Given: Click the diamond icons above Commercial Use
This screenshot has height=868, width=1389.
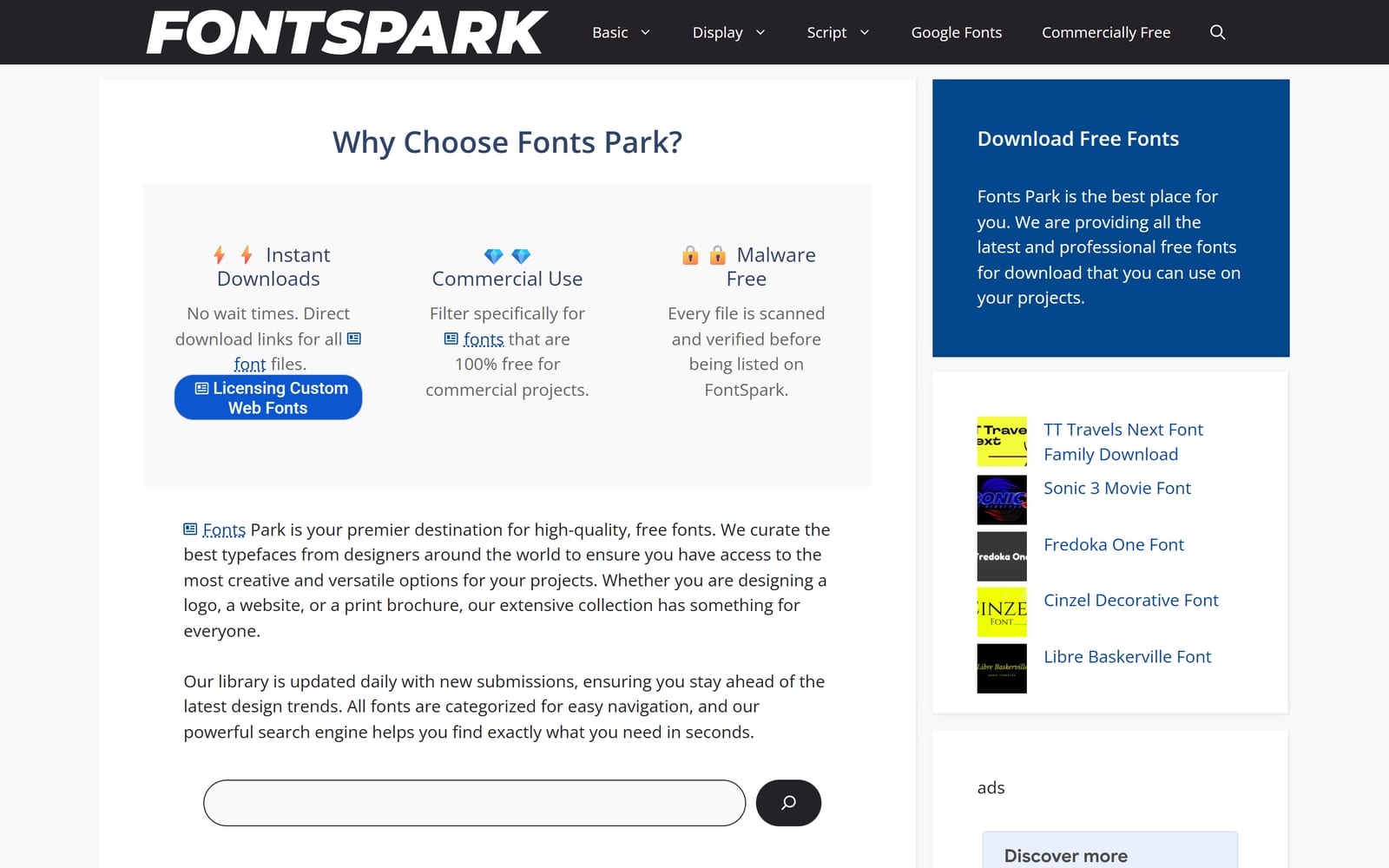Looking at the screenshot, I should 507,256.
